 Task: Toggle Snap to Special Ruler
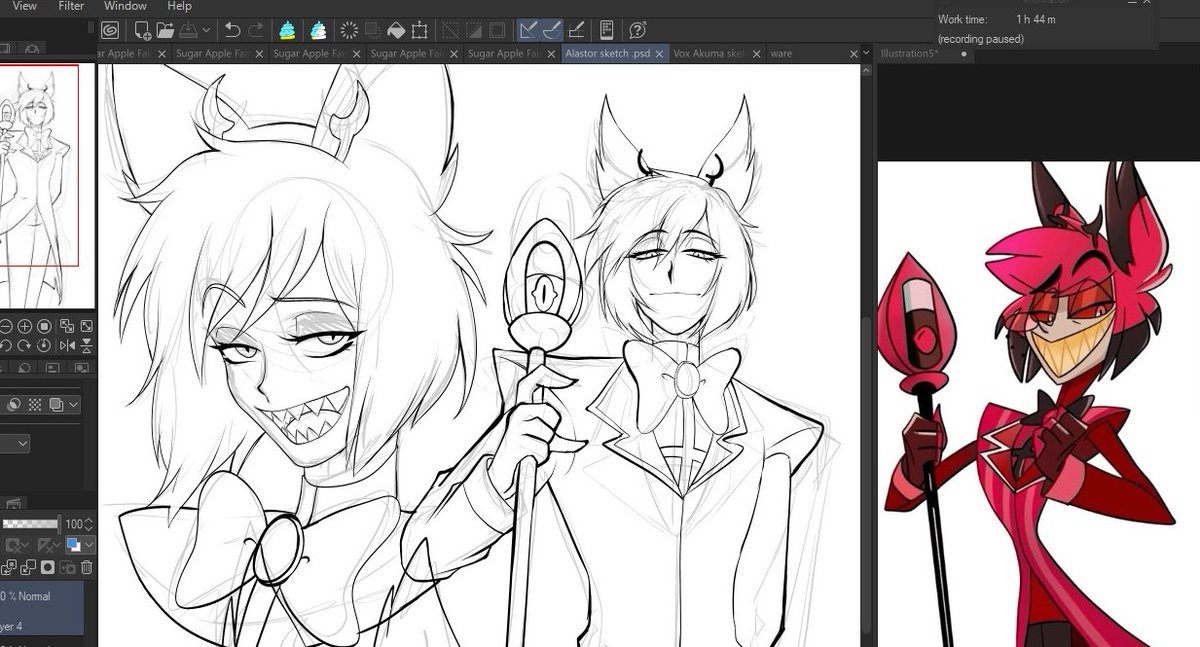tap(552, 30)
